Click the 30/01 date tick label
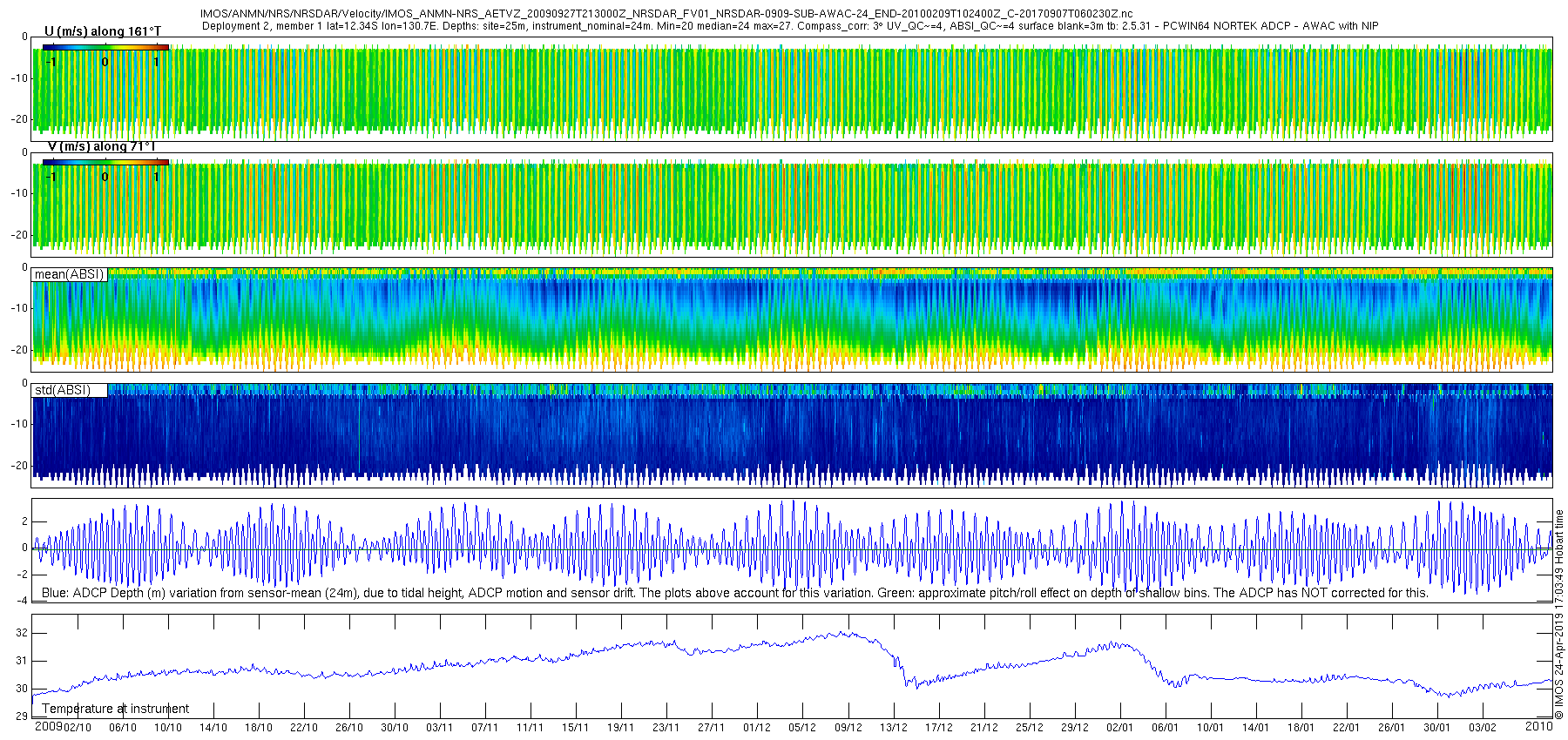1568x740 pixels. click(x=1437, y=728)
